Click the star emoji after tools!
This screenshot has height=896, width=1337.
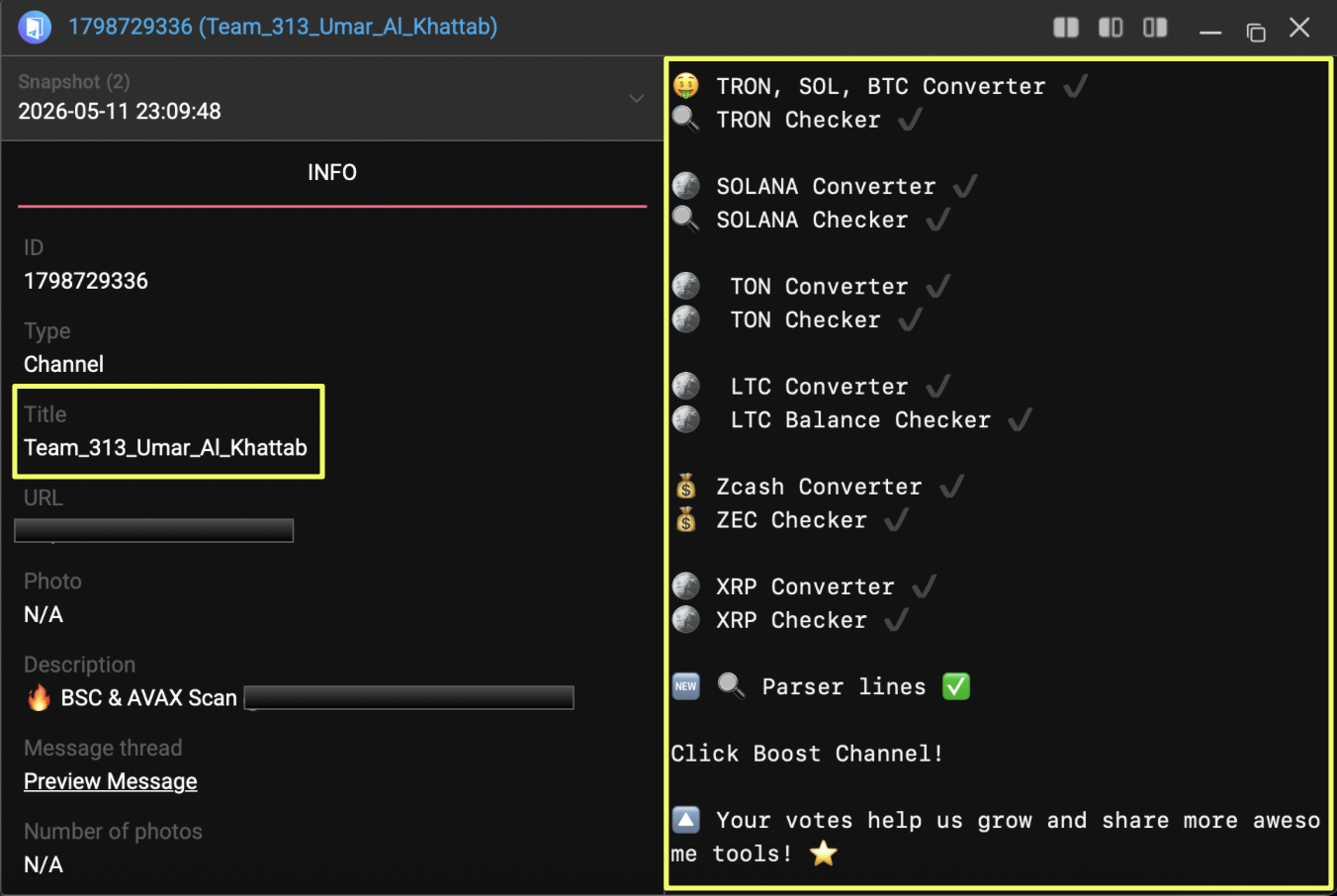pos(823,853)
